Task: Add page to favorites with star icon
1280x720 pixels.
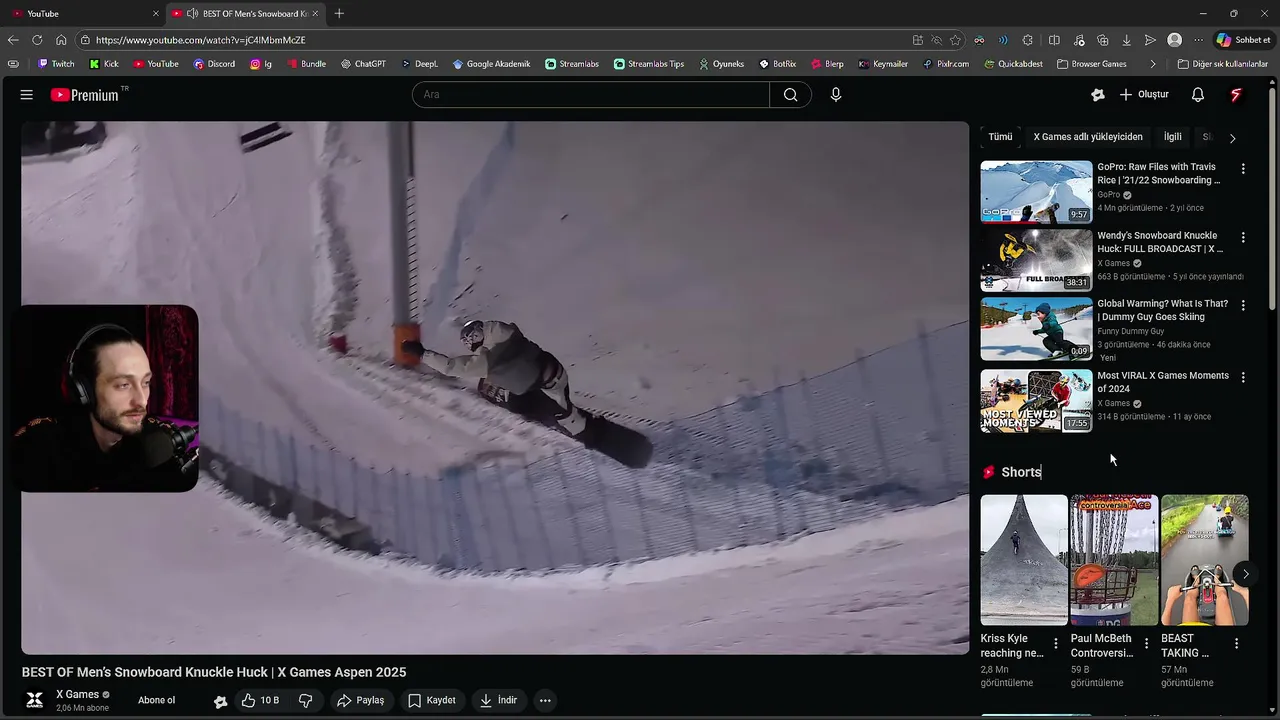Action: coord(955,40)
